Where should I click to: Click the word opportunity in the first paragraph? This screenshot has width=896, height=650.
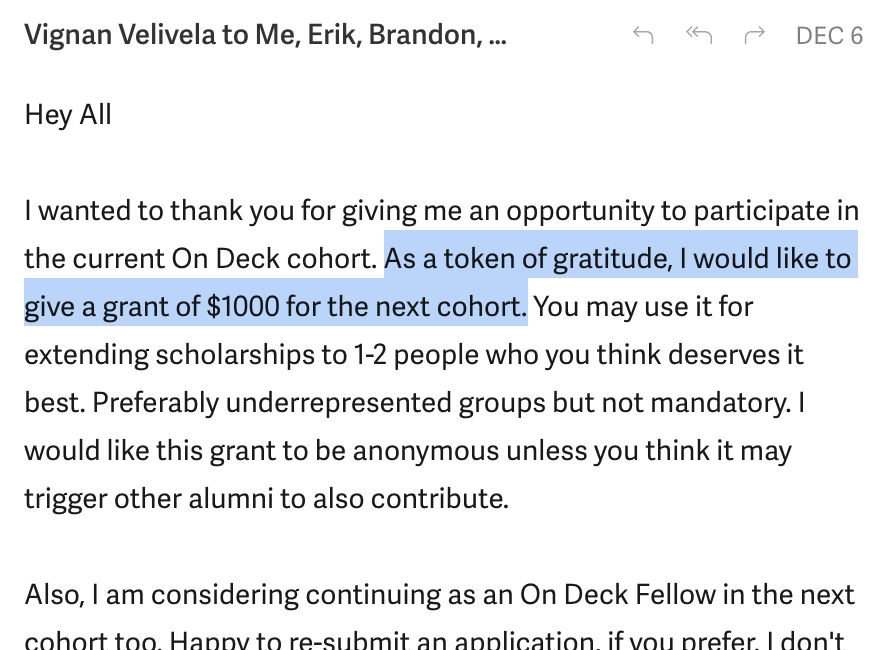click(x=580, y=211)
